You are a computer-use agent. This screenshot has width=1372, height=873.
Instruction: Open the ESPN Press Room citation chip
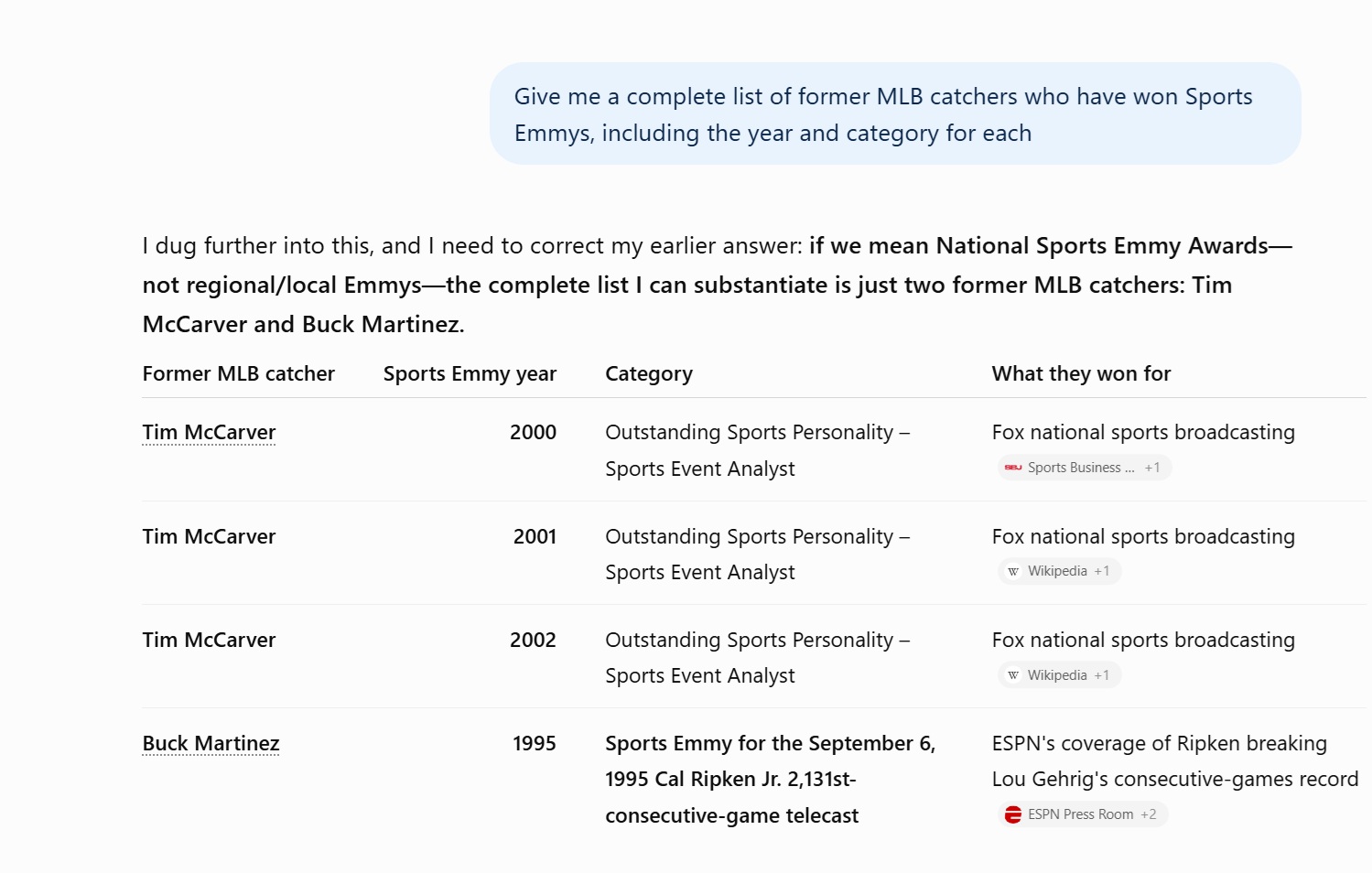click(1083, 814)
